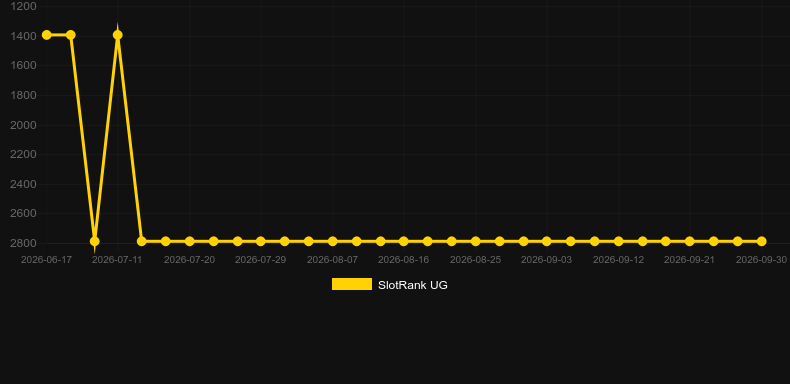This screenshot has width=790, height=384.
Task: Select the data point above 2026-08-16
Action: point(404,241)
